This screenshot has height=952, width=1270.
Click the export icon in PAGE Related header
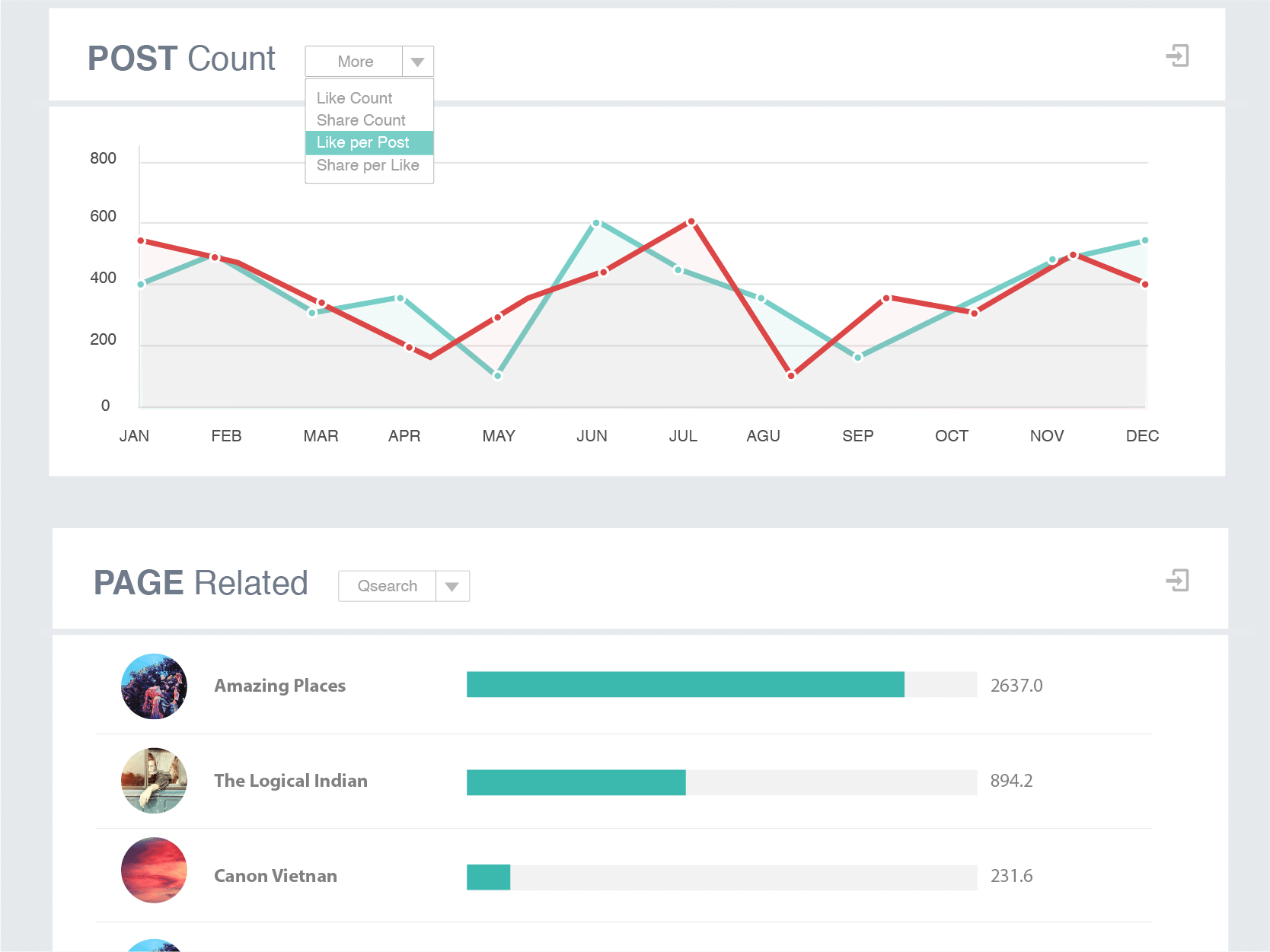(1177, 581)
